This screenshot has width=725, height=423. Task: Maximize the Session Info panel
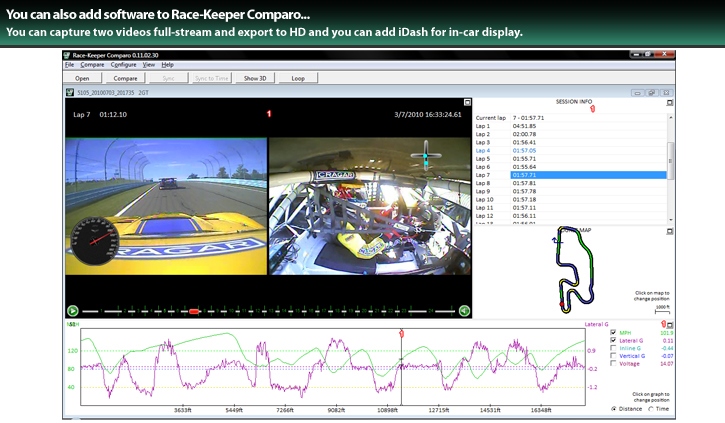(670, 103)
